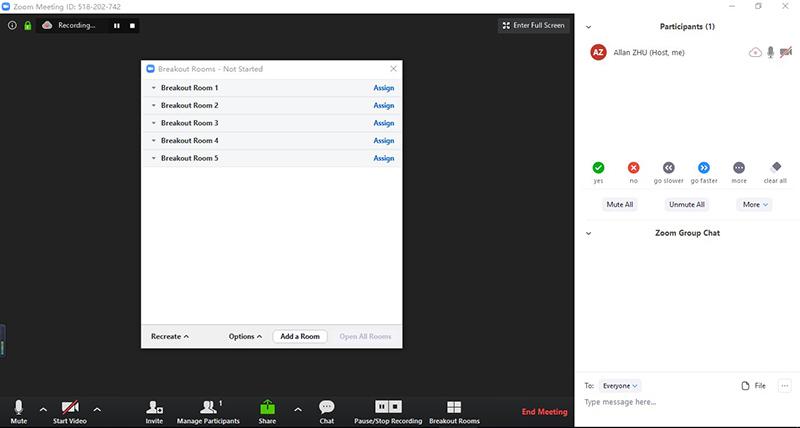Collapse the Breakout Room 5 arrow
The image size is (800, 428).
154,158
